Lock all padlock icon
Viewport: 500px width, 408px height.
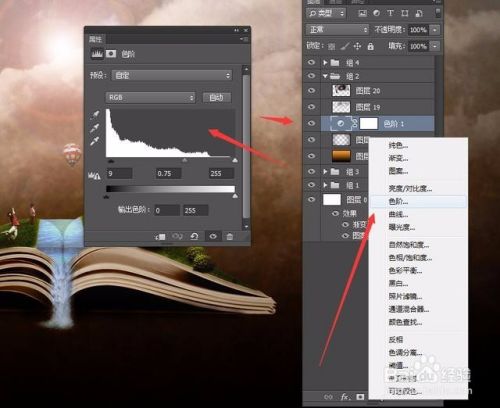click(370, 46)
